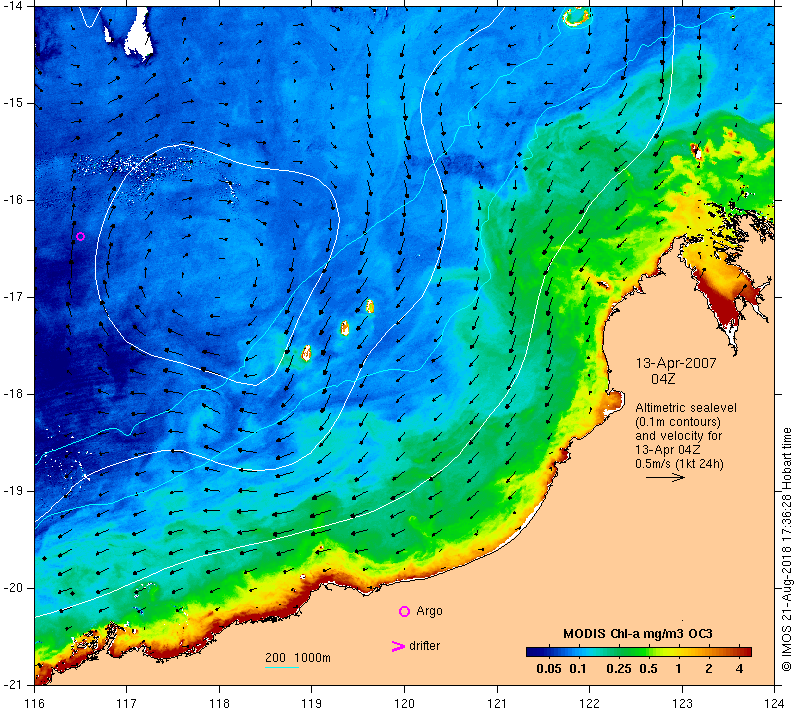
Task: Click the MODIS Chl-a mg/m3 OC3 title
Action: point(637,634)
